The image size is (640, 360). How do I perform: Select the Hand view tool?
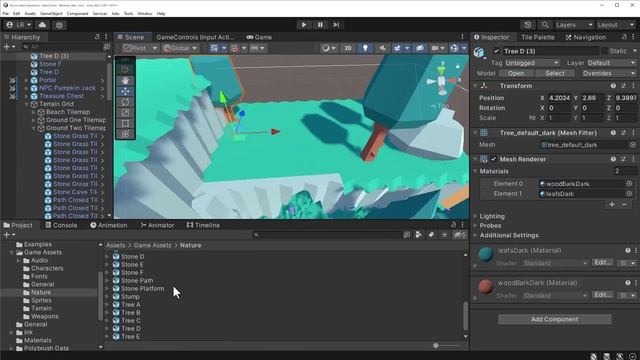pyautogui.click(x=125, y=80)
